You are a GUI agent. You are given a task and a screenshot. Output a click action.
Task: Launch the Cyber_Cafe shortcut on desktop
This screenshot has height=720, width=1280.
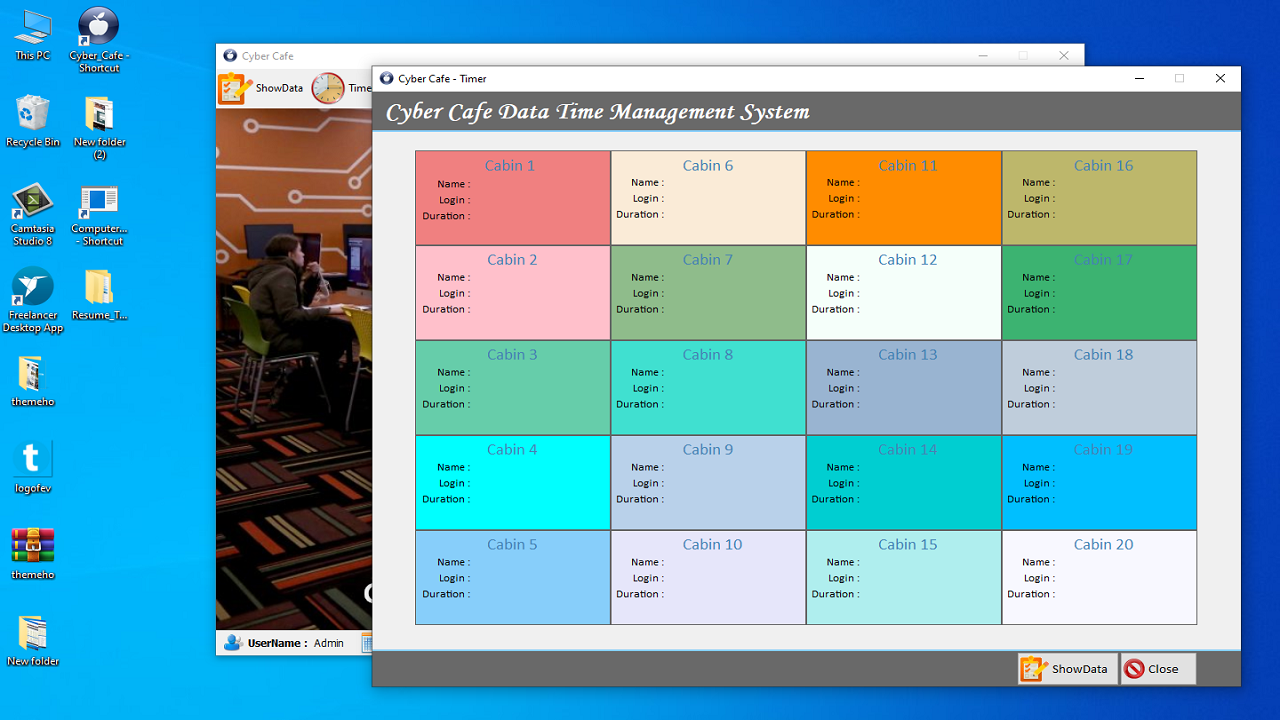coord(99,40)
